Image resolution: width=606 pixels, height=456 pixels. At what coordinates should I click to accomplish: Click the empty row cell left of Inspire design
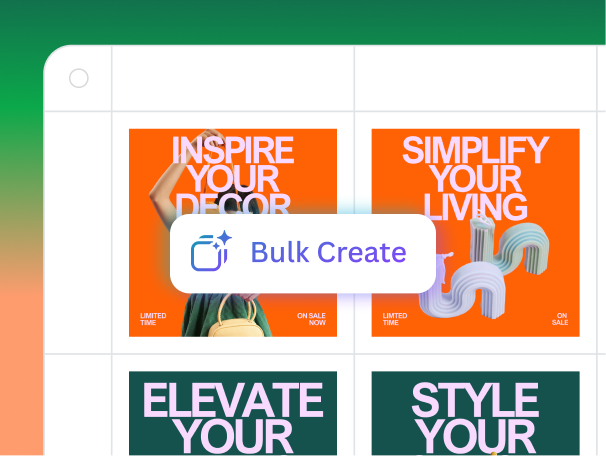78,233
